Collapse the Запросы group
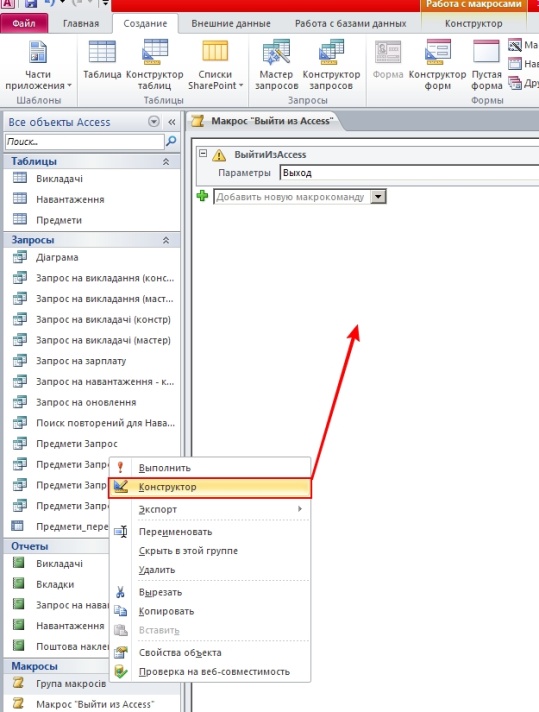This screenshot has width=539, height=712. (166, 240)
